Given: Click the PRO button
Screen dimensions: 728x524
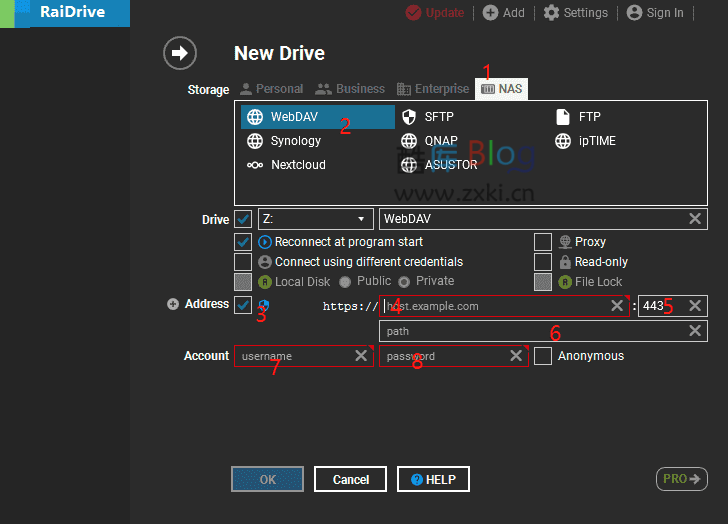Looking at the screenshot, I should coord(682,479).
